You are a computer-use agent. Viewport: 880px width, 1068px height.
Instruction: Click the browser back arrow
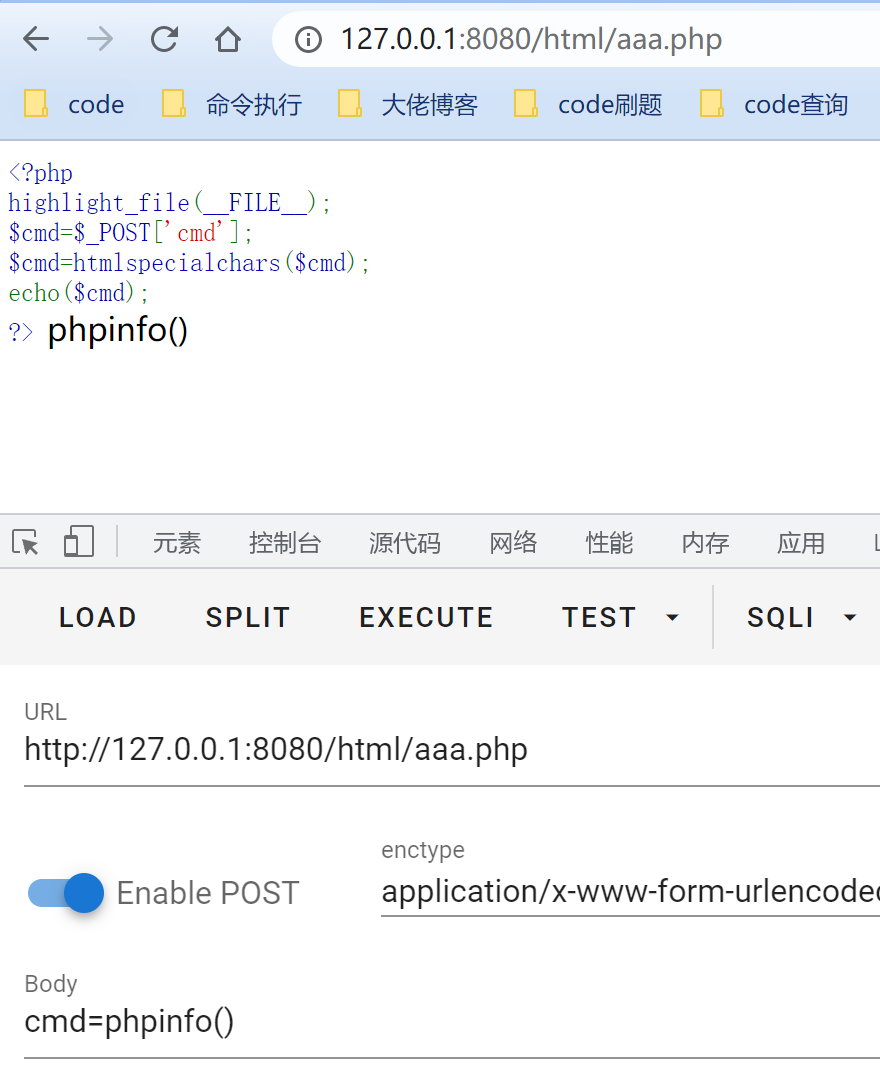[36, 40]
